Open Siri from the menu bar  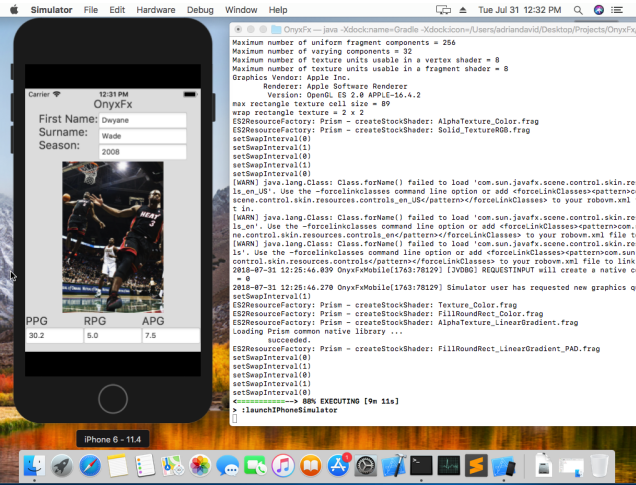tap(599, 10)
